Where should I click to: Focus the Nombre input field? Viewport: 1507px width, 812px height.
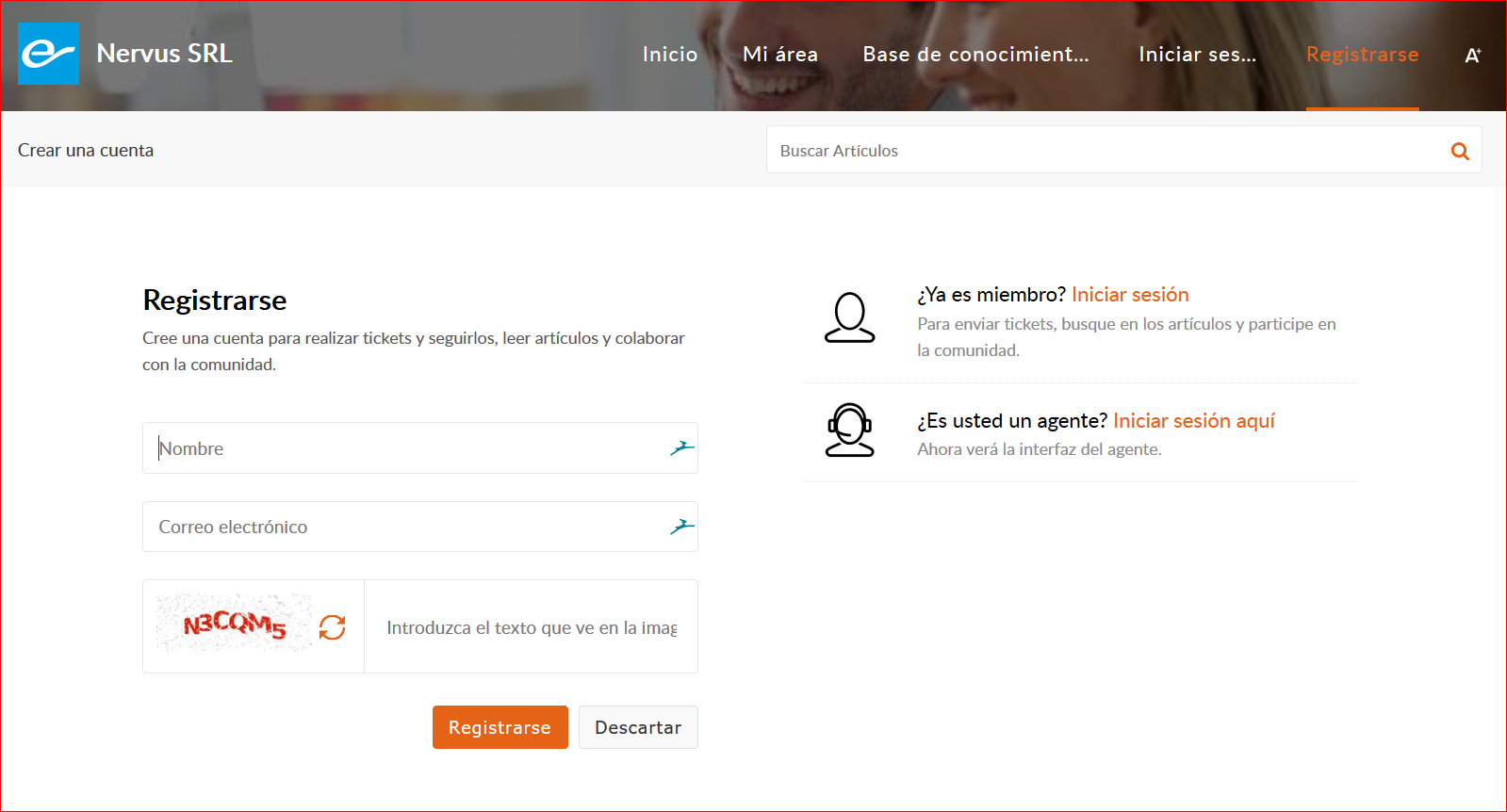(420, 448)
